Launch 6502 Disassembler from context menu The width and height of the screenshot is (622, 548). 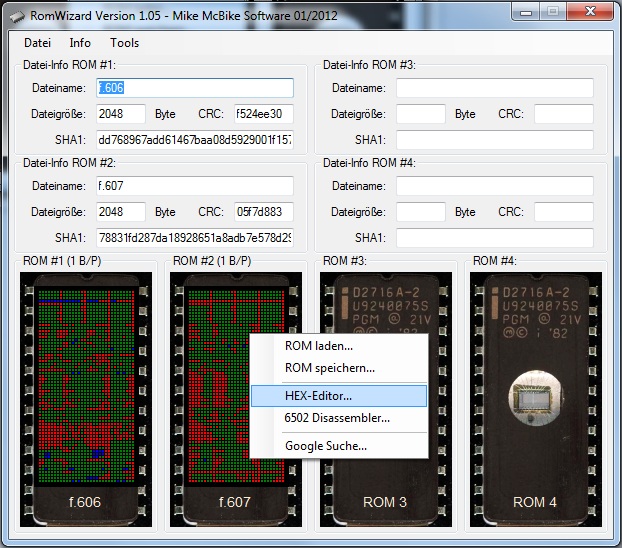click(x=337, y=418)
